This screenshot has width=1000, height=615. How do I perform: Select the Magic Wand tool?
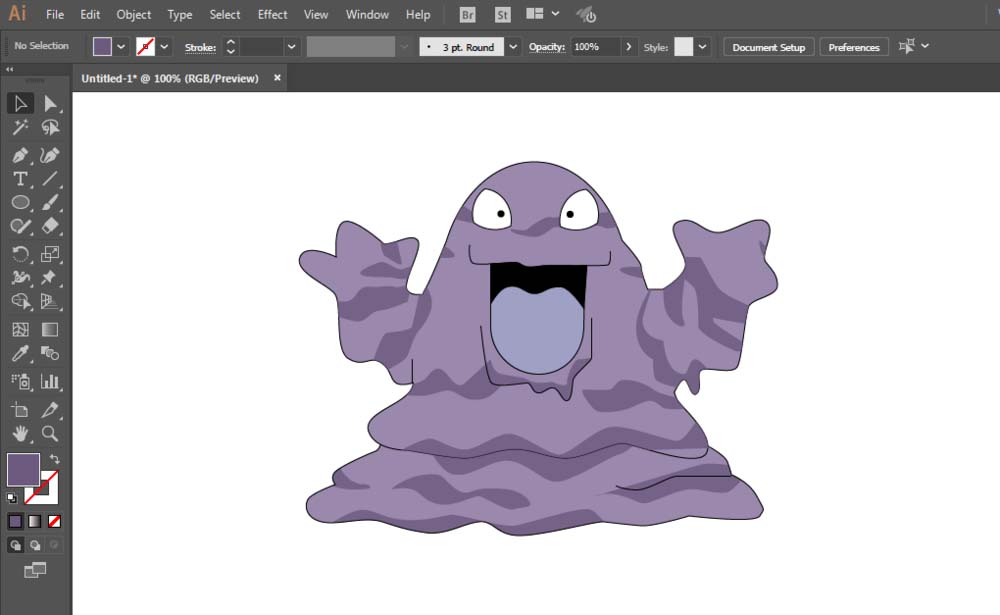[x=20, y=128]
